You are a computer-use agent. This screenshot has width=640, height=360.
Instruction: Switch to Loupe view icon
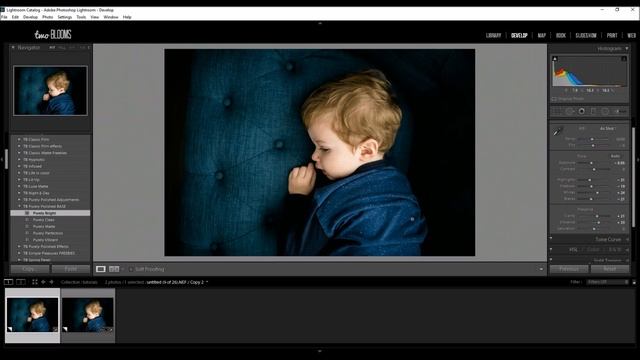pos(100,269)
